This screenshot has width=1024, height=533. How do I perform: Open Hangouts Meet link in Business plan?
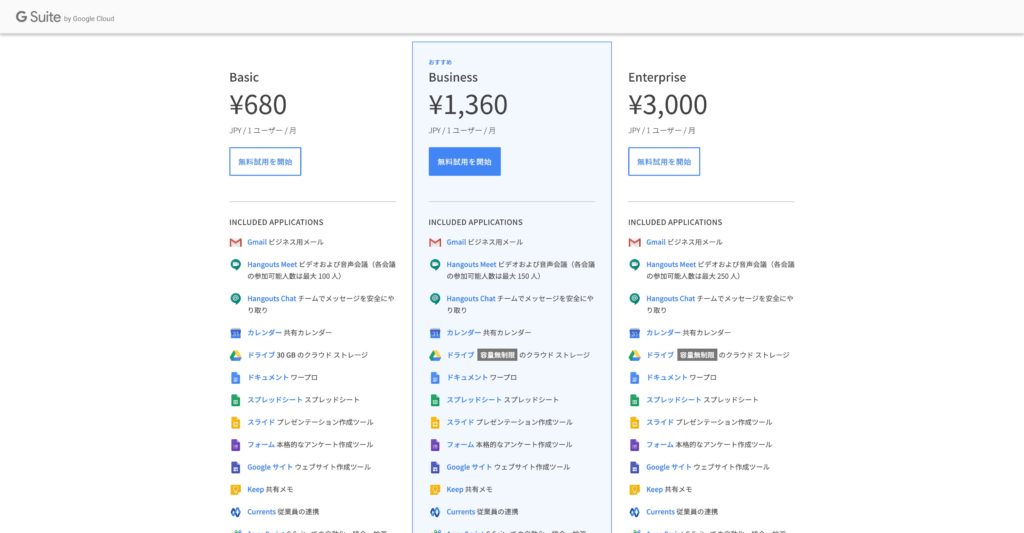coord(472,265)
